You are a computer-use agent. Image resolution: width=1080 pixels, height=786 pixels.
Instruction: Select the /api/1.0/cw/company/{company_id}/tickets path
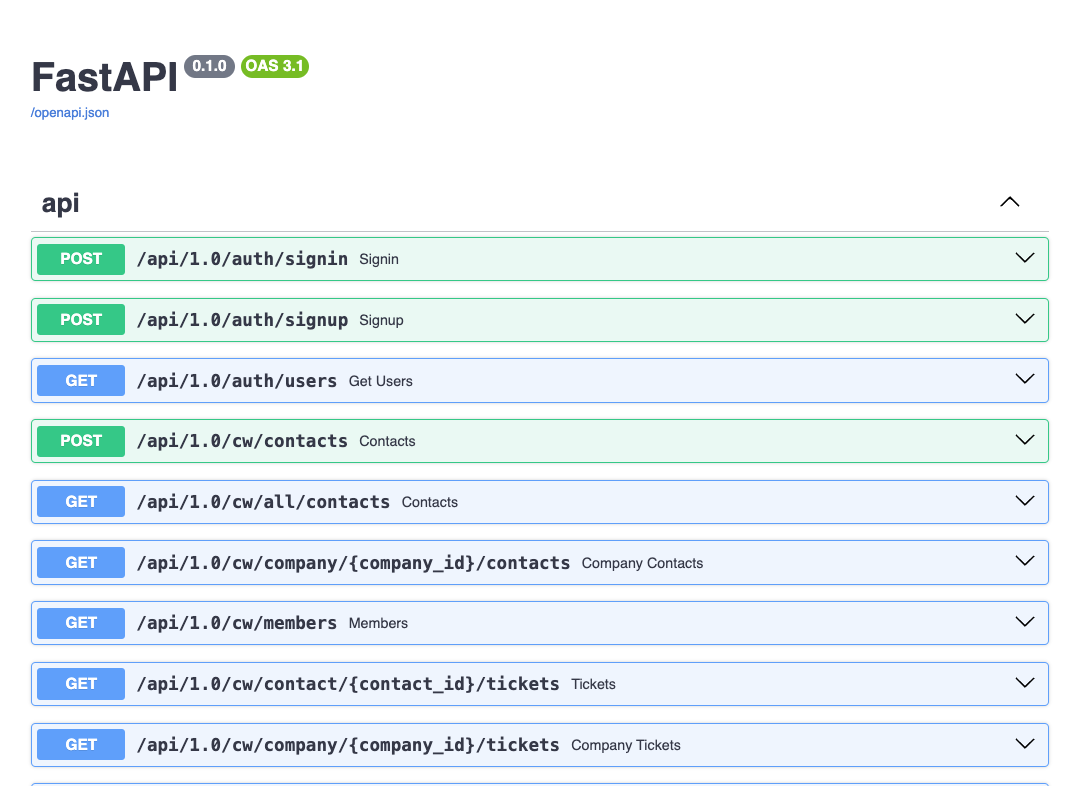(348, 745)
